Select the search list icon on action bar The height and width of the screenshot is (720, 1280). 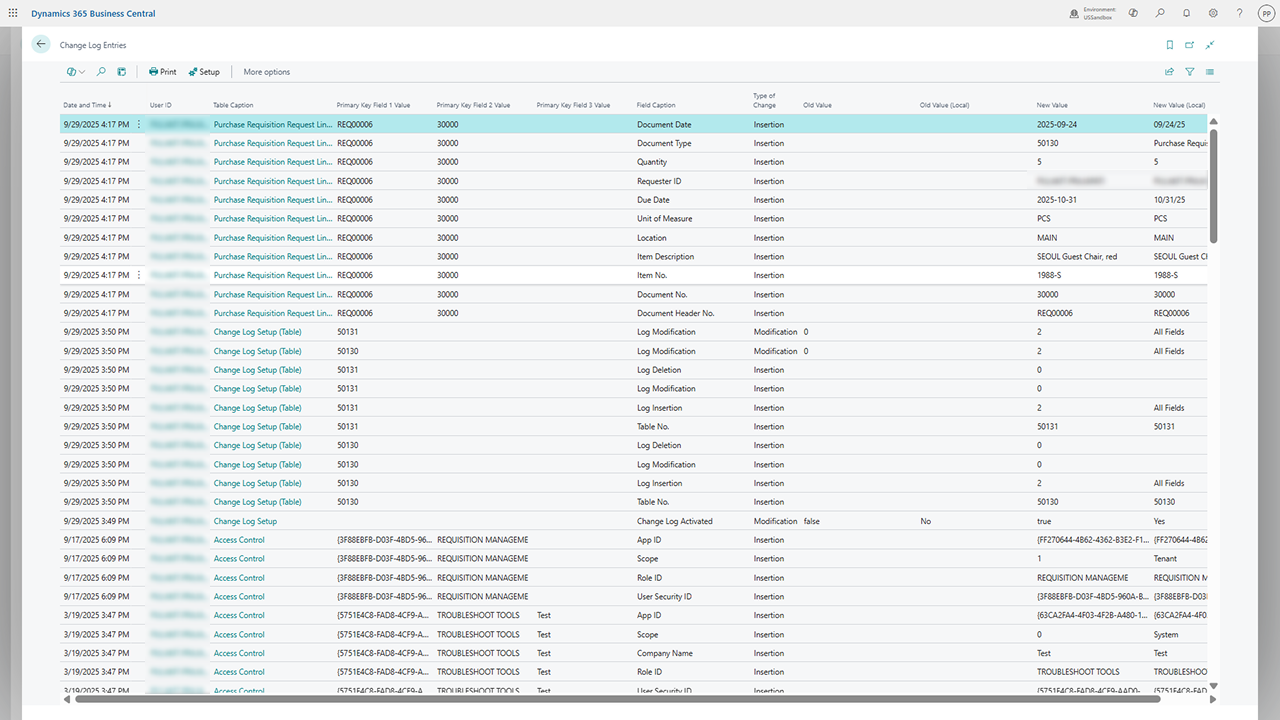click(101, 71)
